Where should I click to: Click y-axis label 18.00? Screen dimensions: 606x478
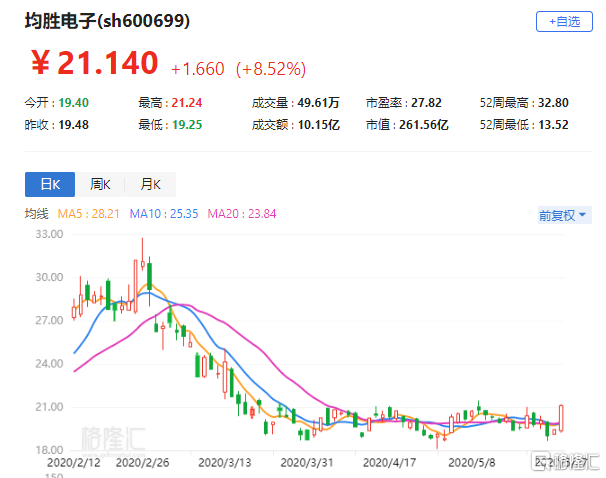[49, 450]
